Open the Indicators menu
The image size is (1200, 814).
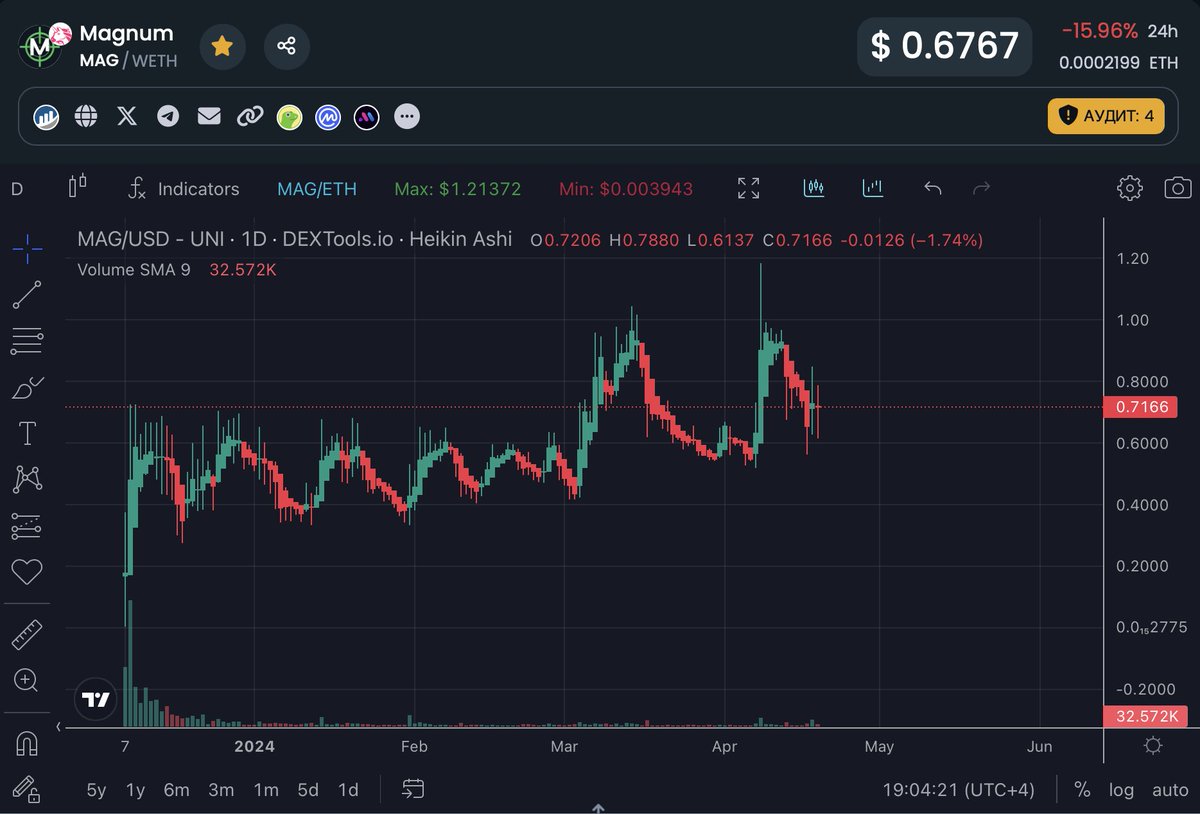click(x=184, y=188)
